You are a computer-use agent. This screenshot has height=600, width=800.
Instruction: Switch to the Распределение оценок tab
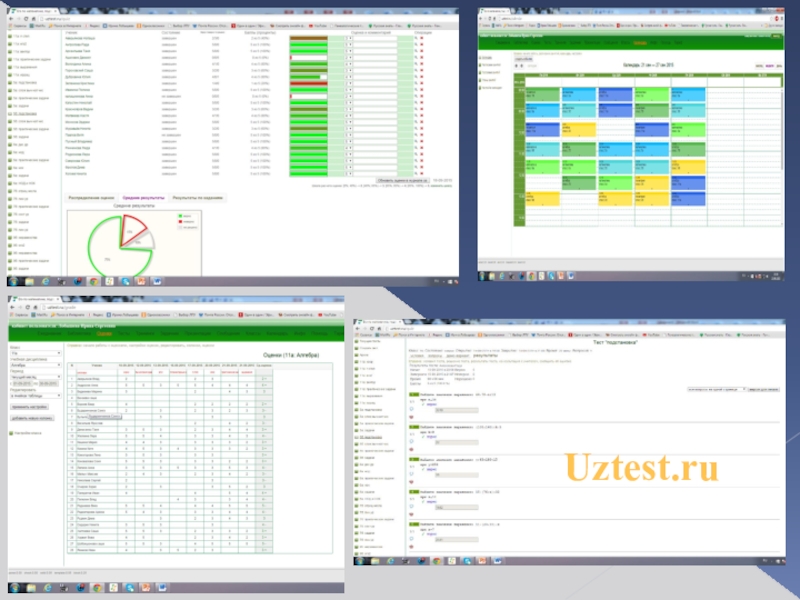pos(91,197)
